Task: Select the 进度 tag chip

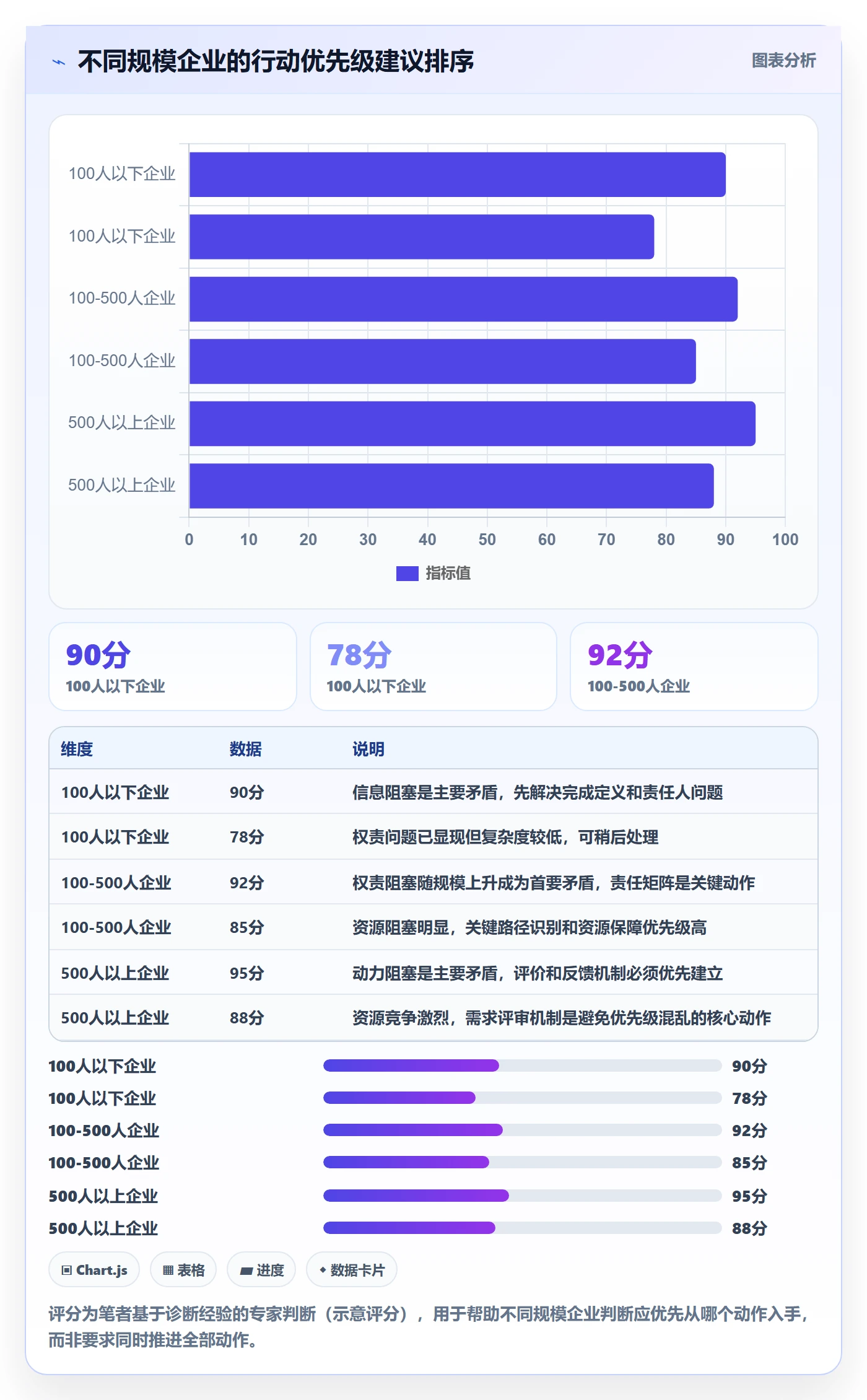Action: coord(261,1270)
